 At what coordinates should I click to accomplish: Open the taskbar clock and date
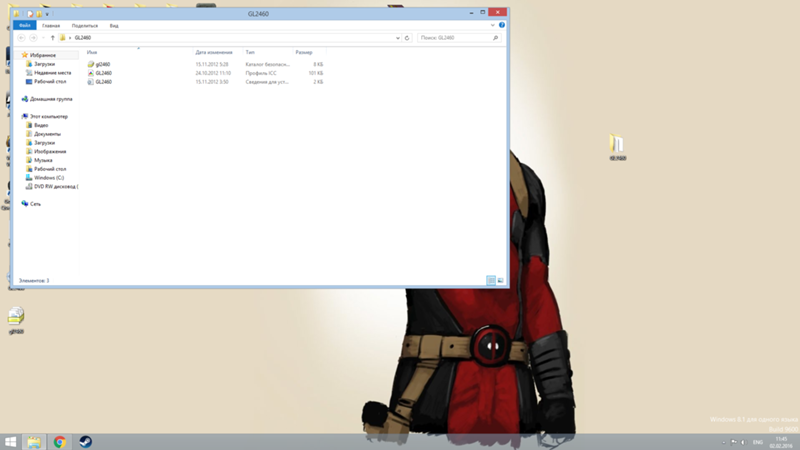781,442
